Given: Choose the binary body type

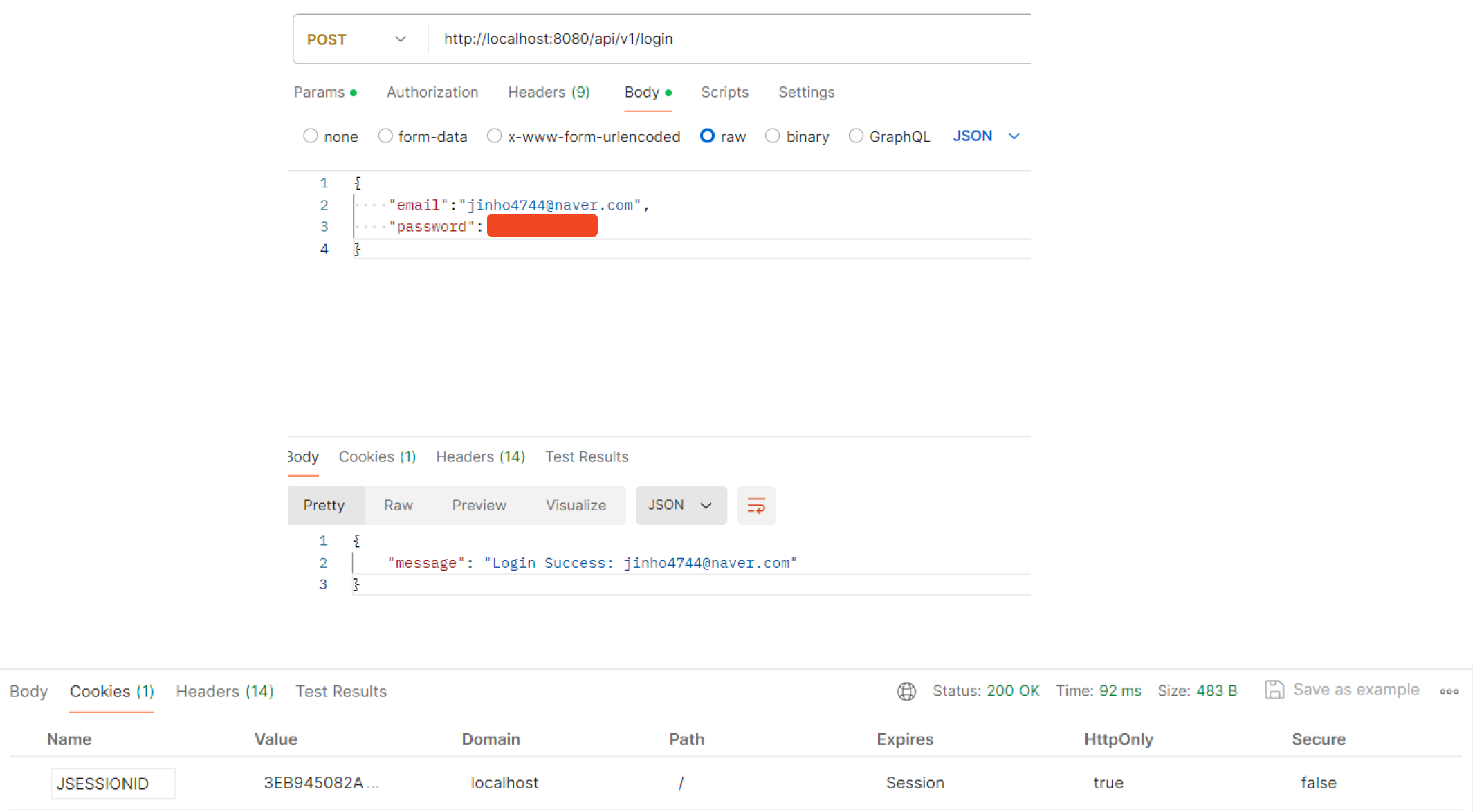Looking at the screenshot, I should click(772, 136).
